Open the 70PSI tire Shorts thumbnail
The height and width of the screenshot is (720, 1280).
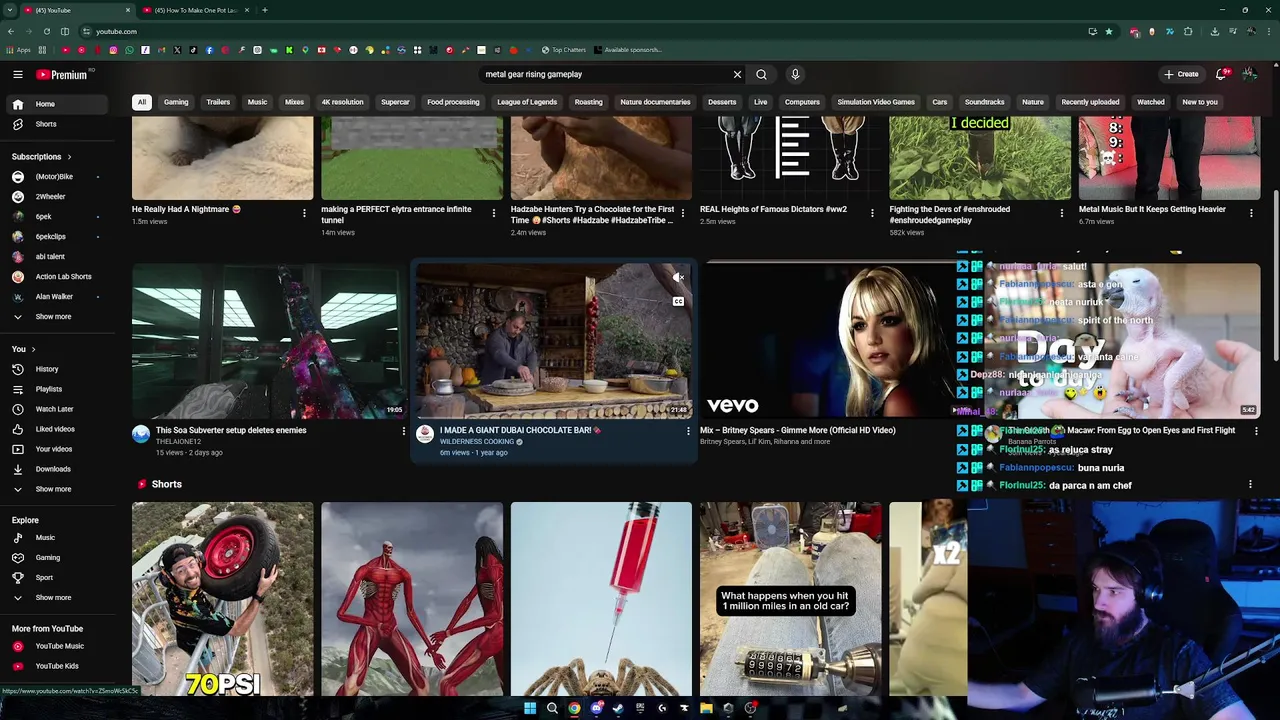click(x=222, y=598)
